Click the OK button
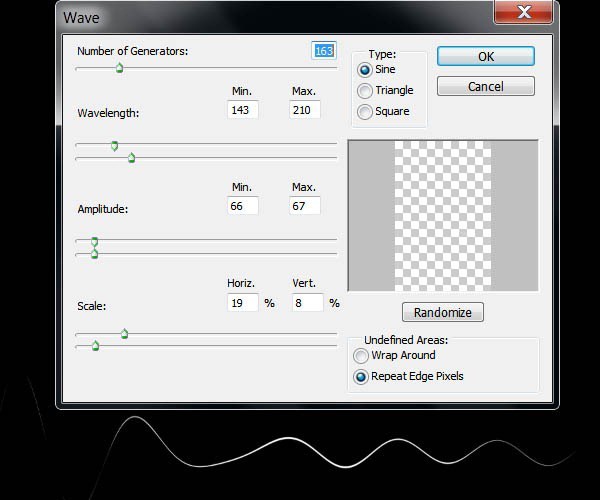 pos(485,57)
